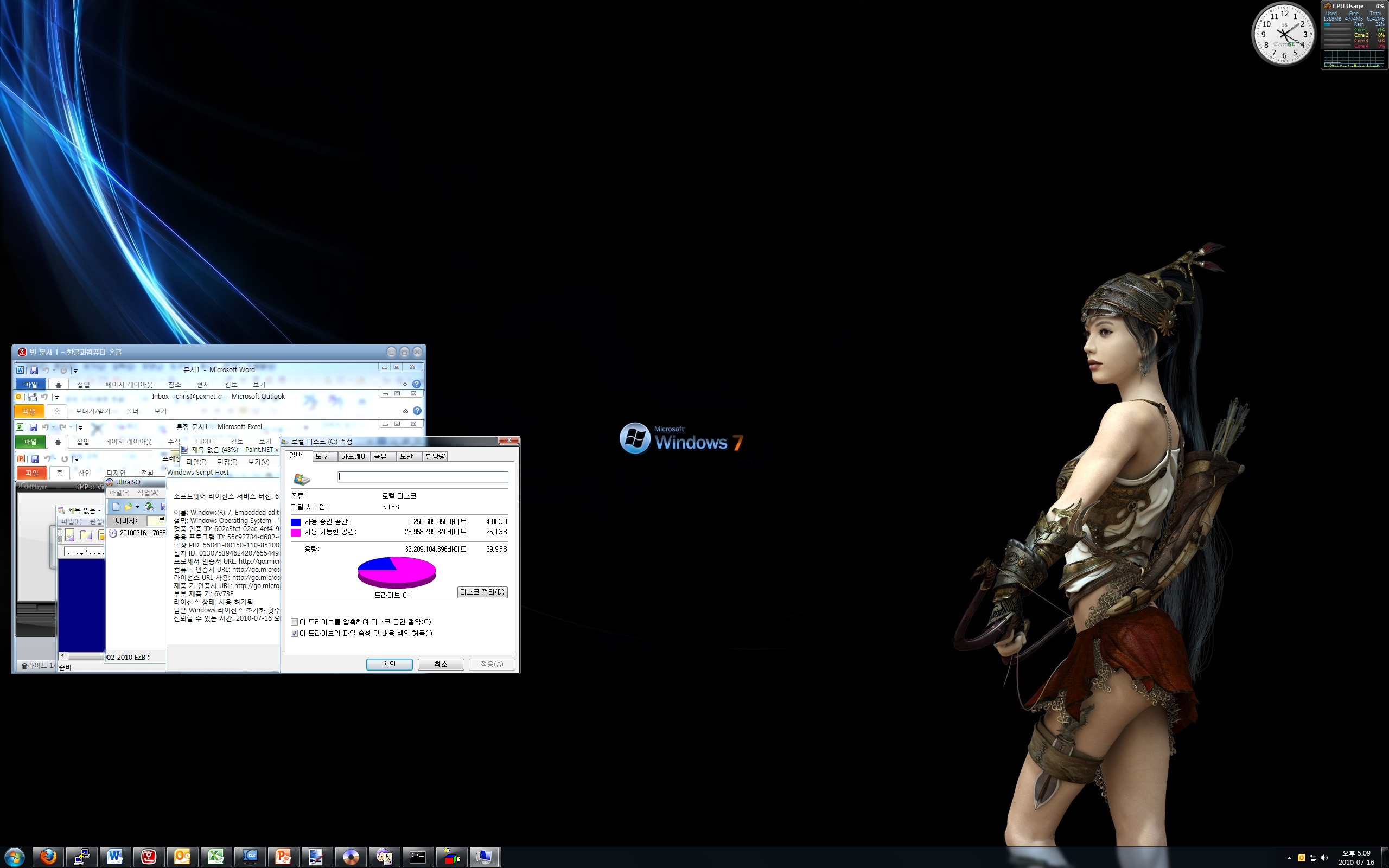
Task: Click the Undo icon in Word's quick access toolbar
Action: (x=46, y=371)
